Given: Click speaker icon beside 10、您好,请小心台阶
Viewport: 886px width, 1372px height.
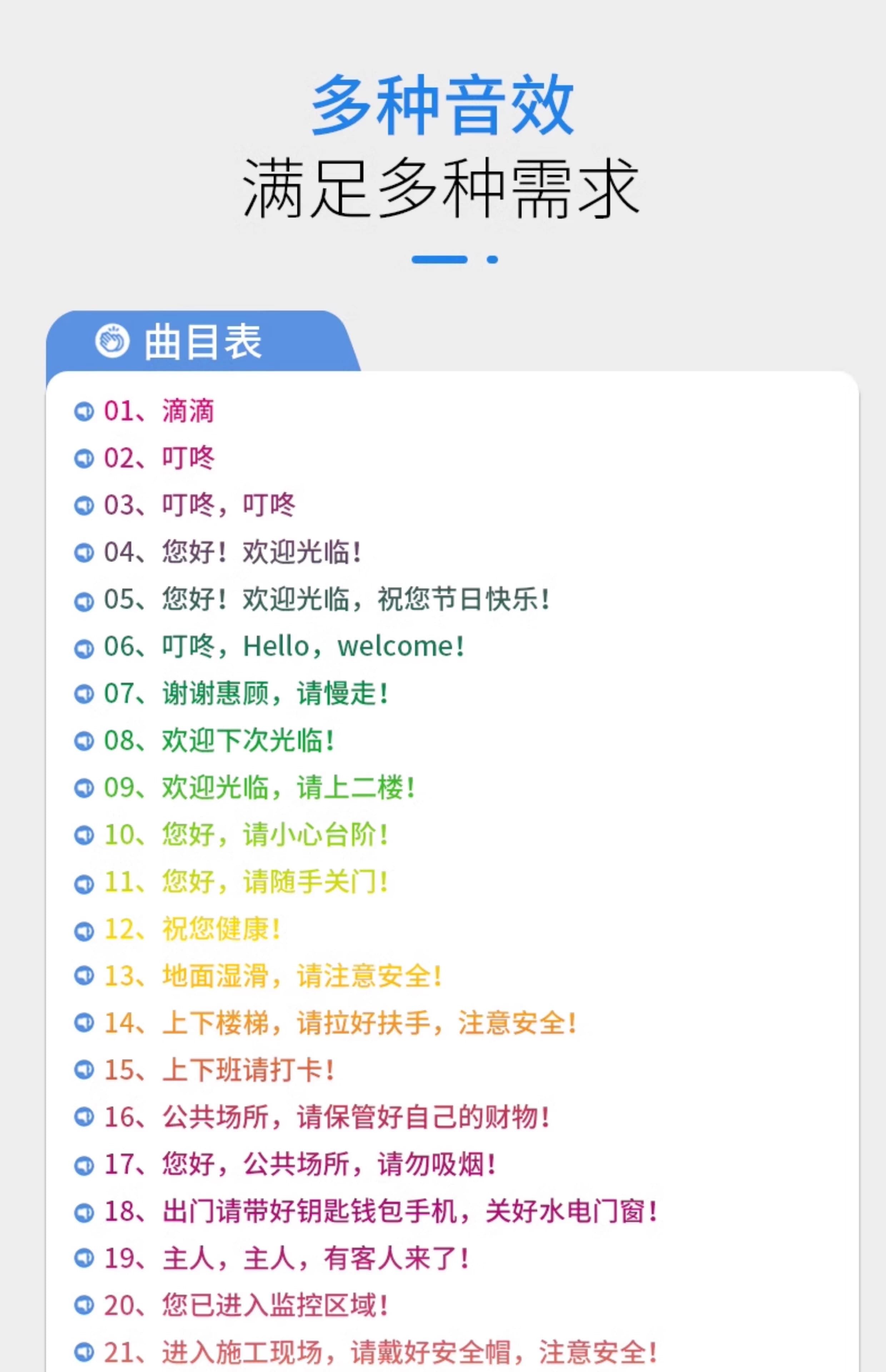Looking at the screenshot, I should click(x=84, y=836).
